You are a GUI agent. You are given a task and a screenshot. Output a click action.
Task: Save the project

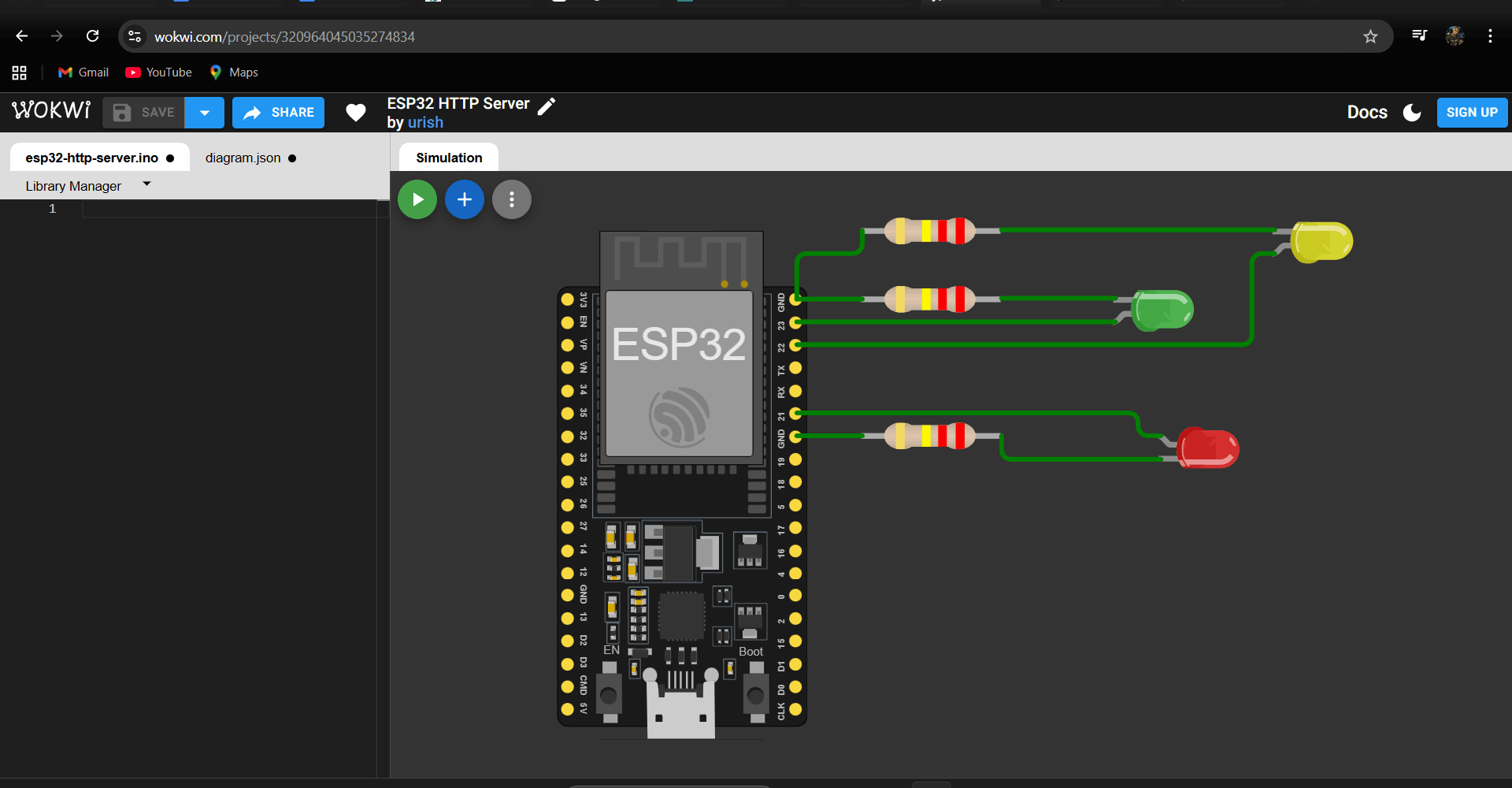click(x=143, y=113)
